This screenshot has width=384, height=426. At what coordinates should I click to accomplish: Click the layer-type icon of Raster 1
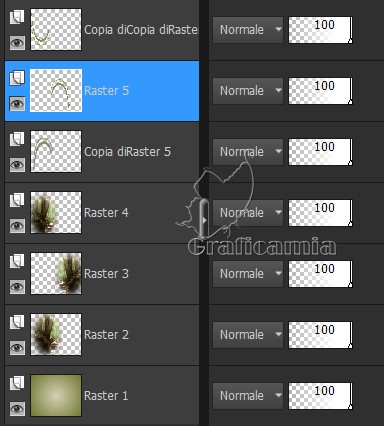pyautogui.click(x=17, y=383)
